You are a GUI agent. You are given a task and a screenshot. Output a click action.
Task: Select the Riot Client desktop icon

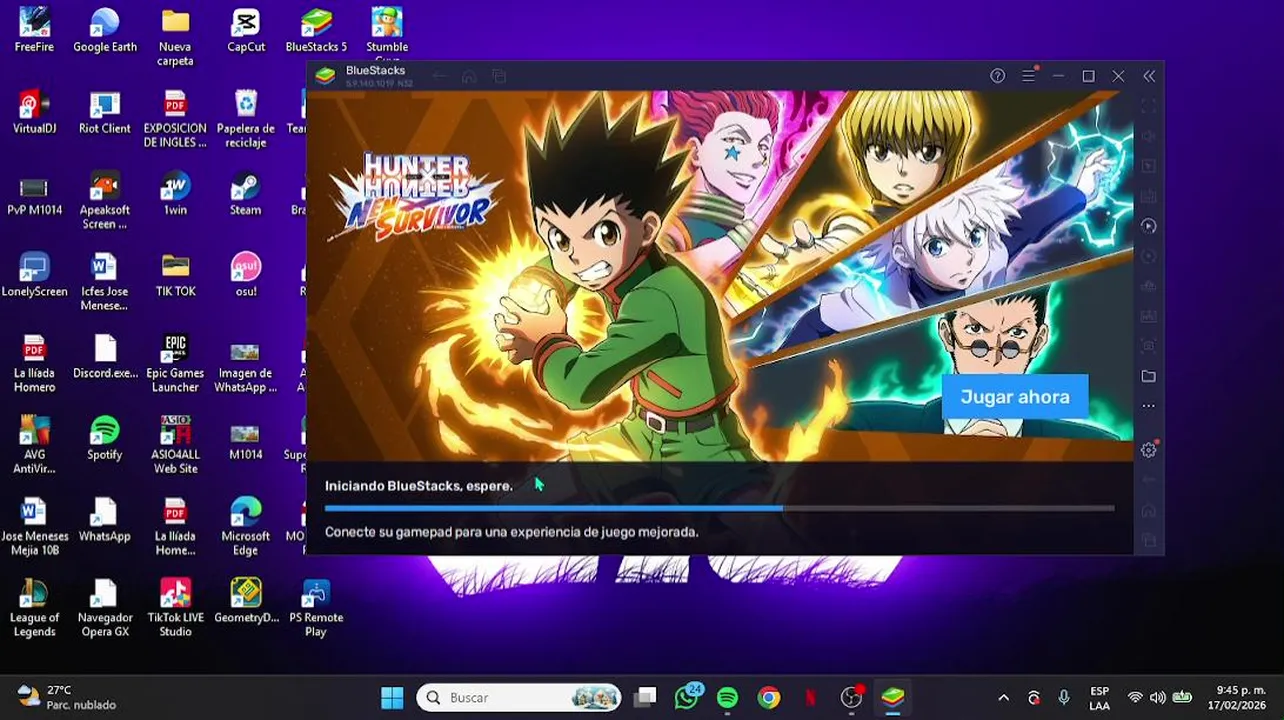105,112
